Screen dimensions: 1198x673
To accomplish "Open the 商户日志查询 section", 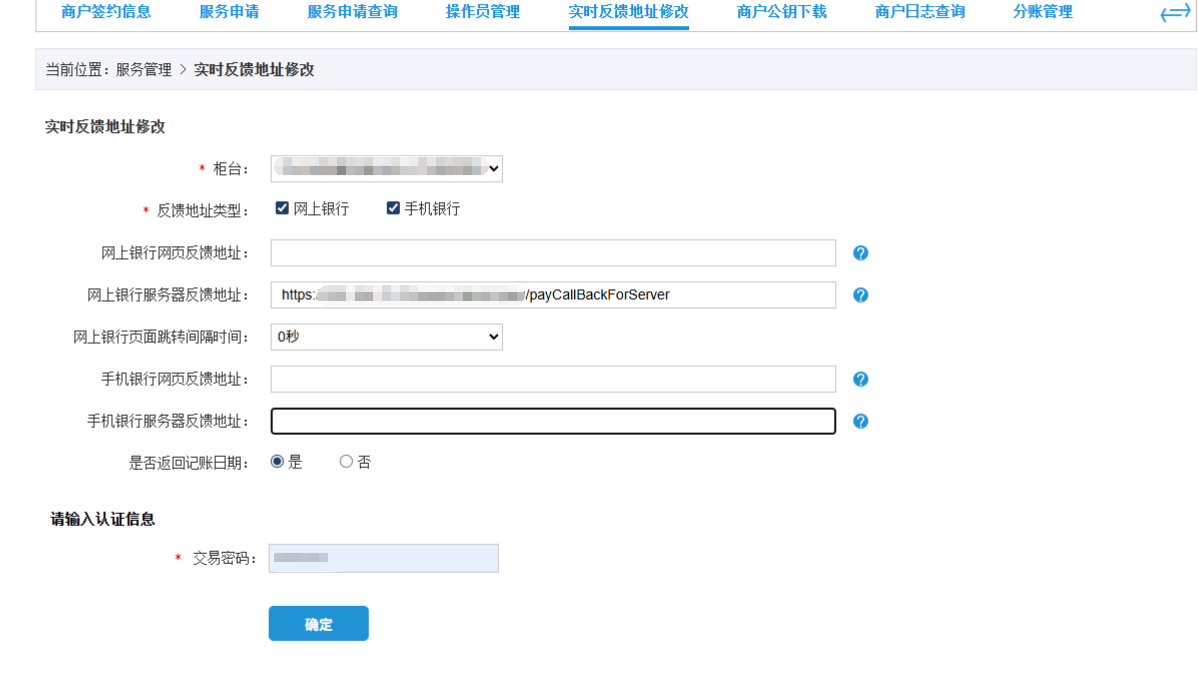I will [x=923, y=12].
